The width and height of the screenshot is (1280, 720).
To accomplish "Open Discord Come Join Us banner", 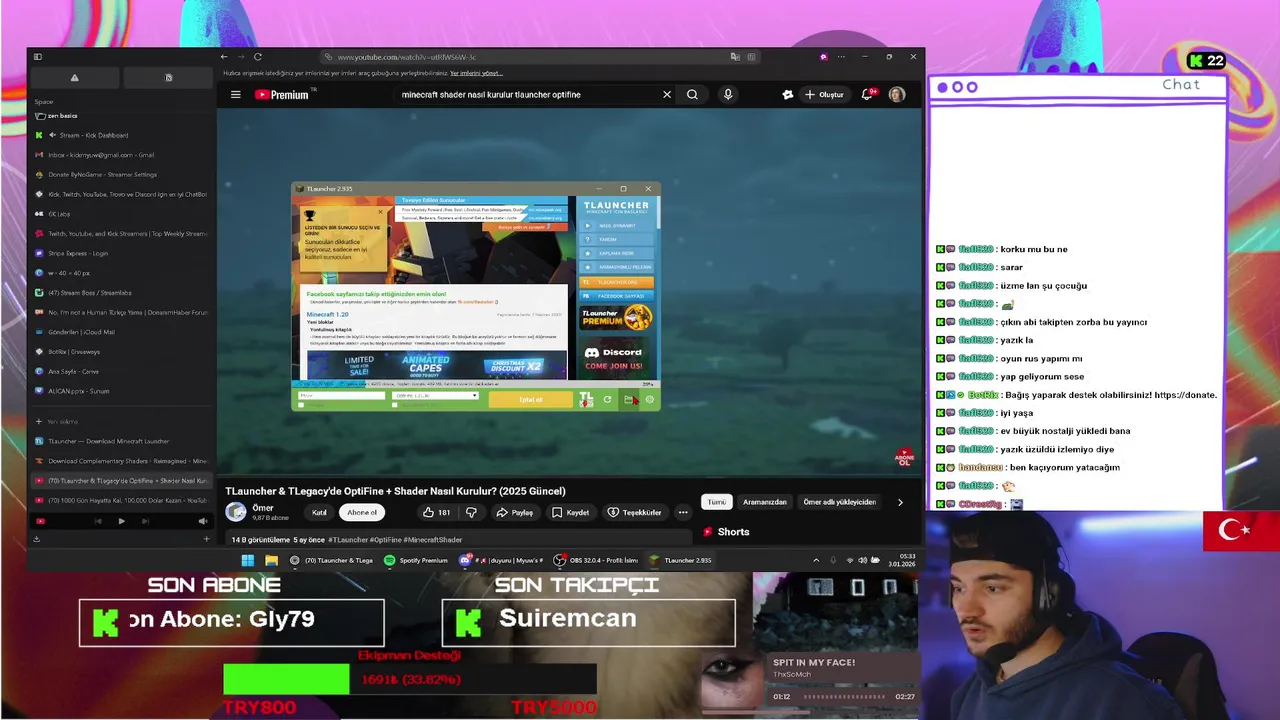I will point(616,356).
